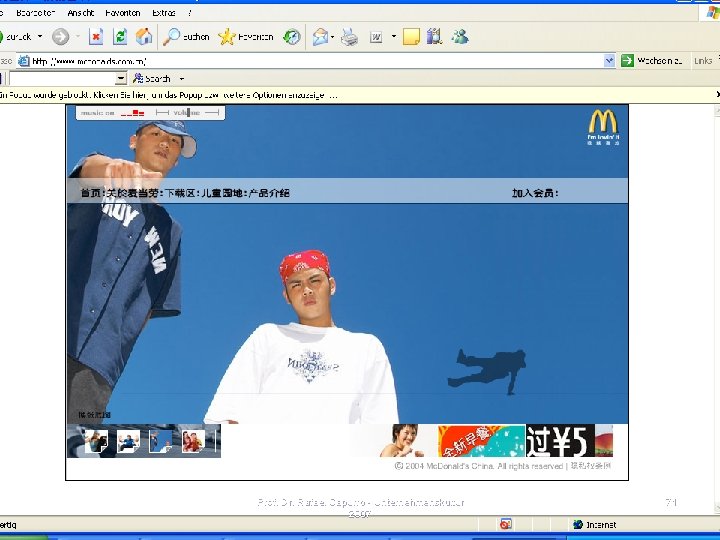Click the Refresh page icon
The image size is (720, 540).
pyautogui.click(x=120, y=37)
